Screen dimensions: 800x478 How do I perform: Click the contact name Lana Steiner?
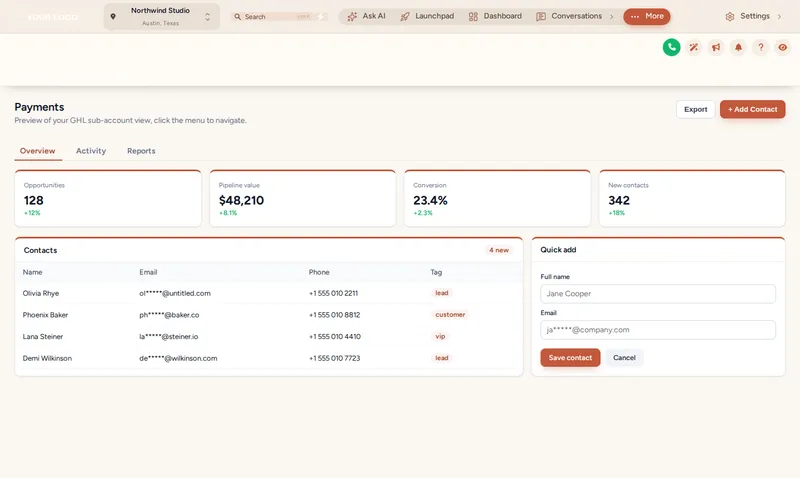43,337
